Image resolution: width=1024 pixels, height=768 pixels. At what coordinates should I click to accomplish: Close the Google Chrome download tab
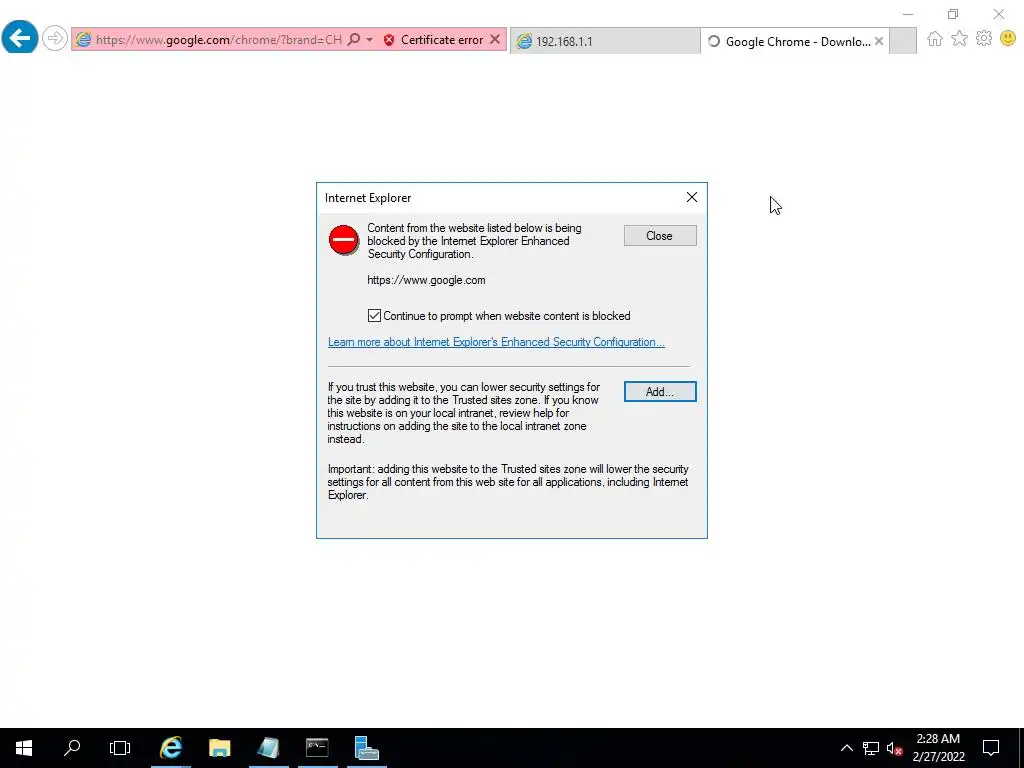879,41
